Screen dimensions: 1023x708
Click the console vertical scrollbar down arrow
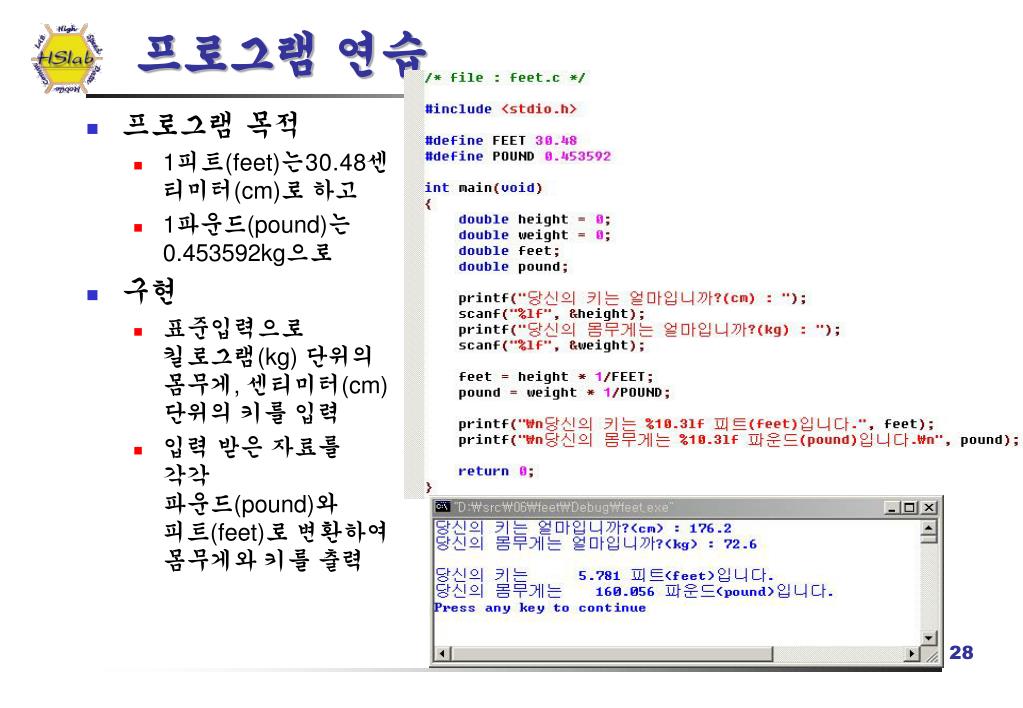point(928,638)
